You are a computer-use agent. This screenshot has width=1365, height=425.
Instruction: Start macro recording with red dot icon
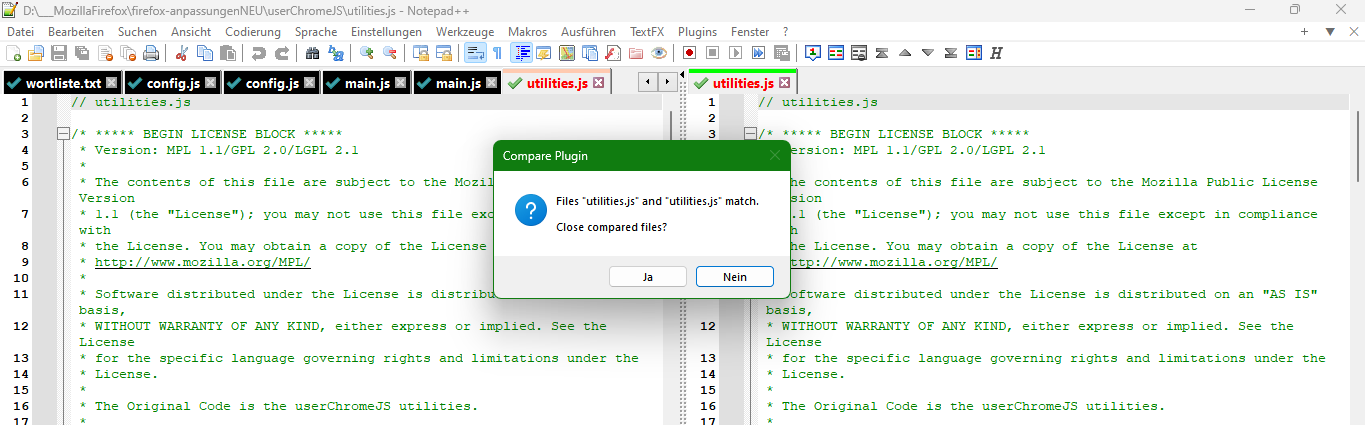(x=690, y=53)
